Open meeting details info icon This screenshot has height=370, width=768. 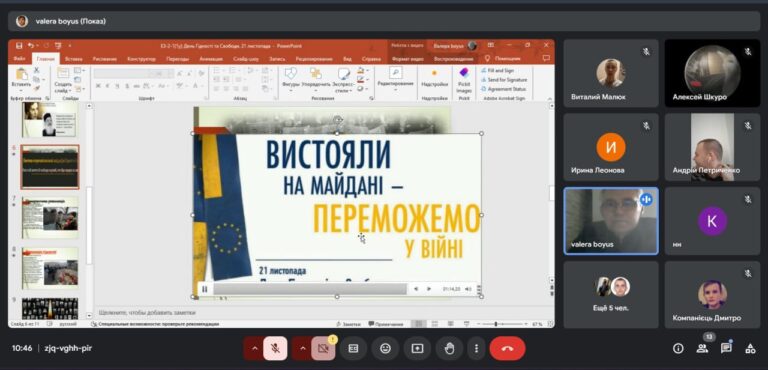pos(678,348)
